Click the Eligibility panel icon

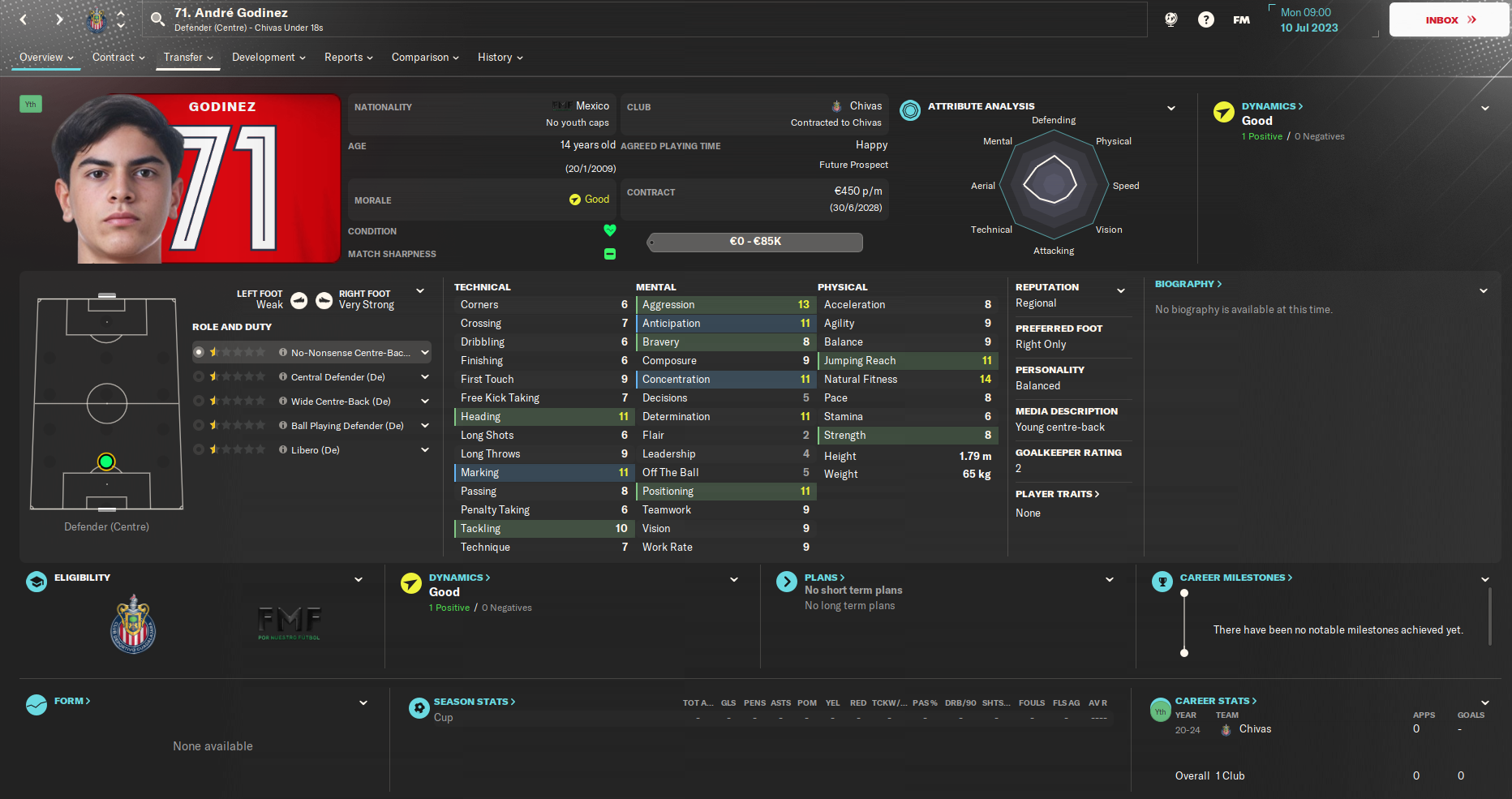click(37, 582)
